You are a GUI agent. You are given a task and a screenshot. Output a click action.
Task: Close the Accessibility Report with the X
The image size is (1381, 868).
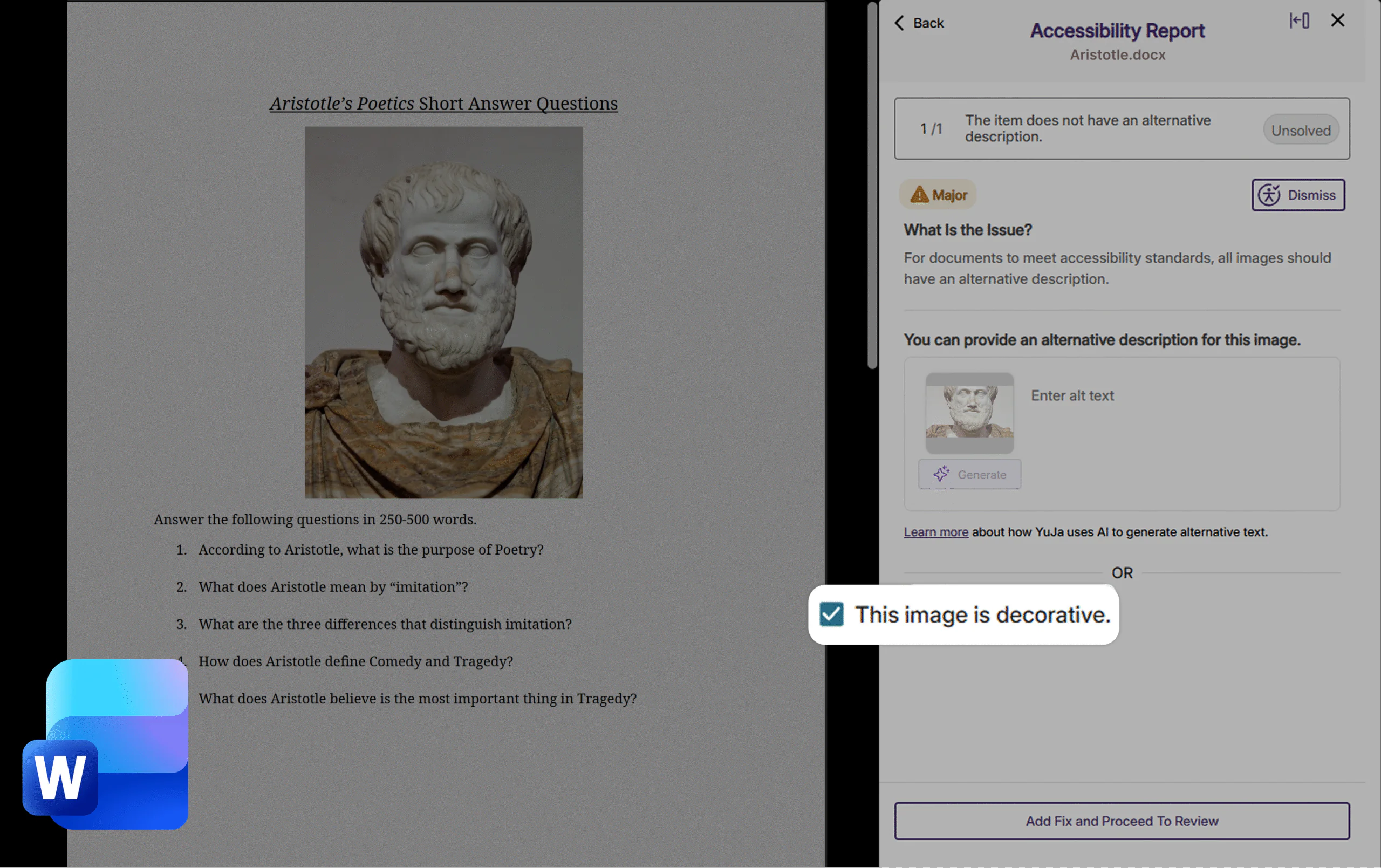click(x=1338, y=20)
